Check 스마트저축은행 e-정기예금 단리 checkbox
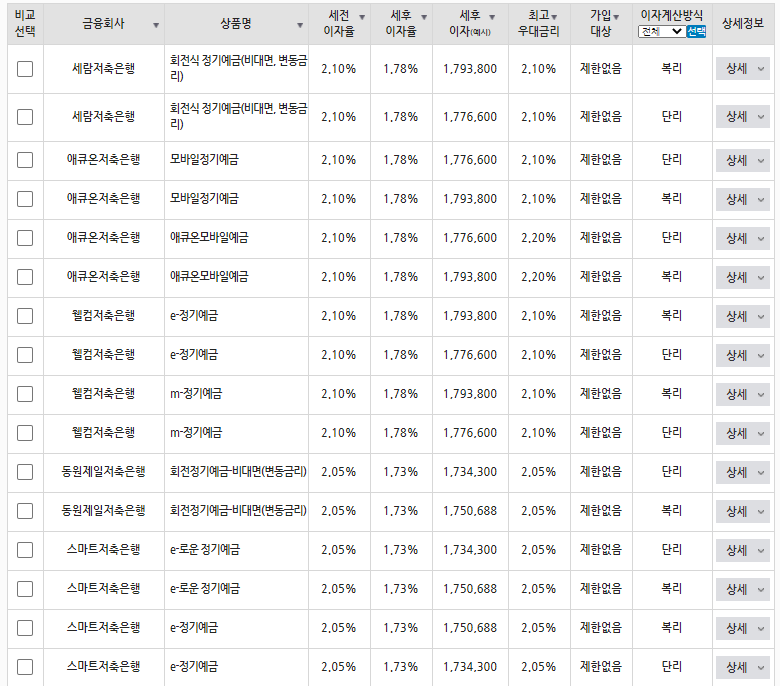780x686 pixels. coord(25,667)
